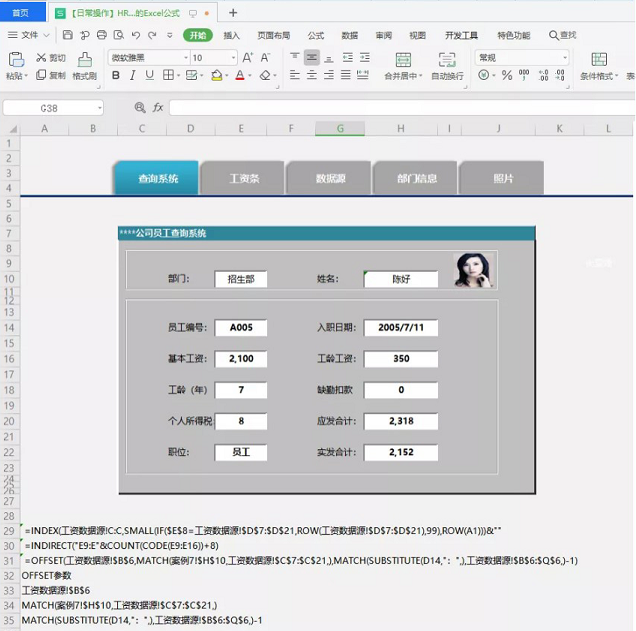The height and width of the screenshot is (631, 636).
Task: Open font size dropdown showing 10
Action: pyautogui.click(x=233, y=58)
